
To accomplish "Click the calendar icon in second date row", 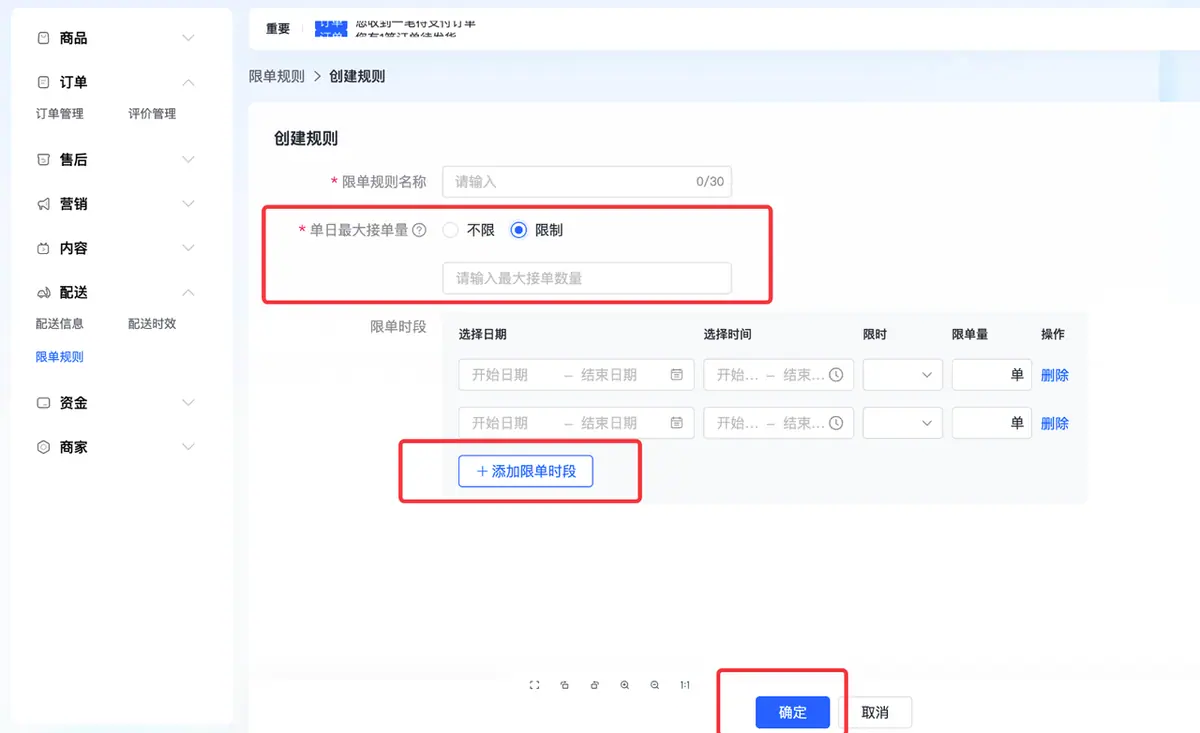I will coord(677,423).
